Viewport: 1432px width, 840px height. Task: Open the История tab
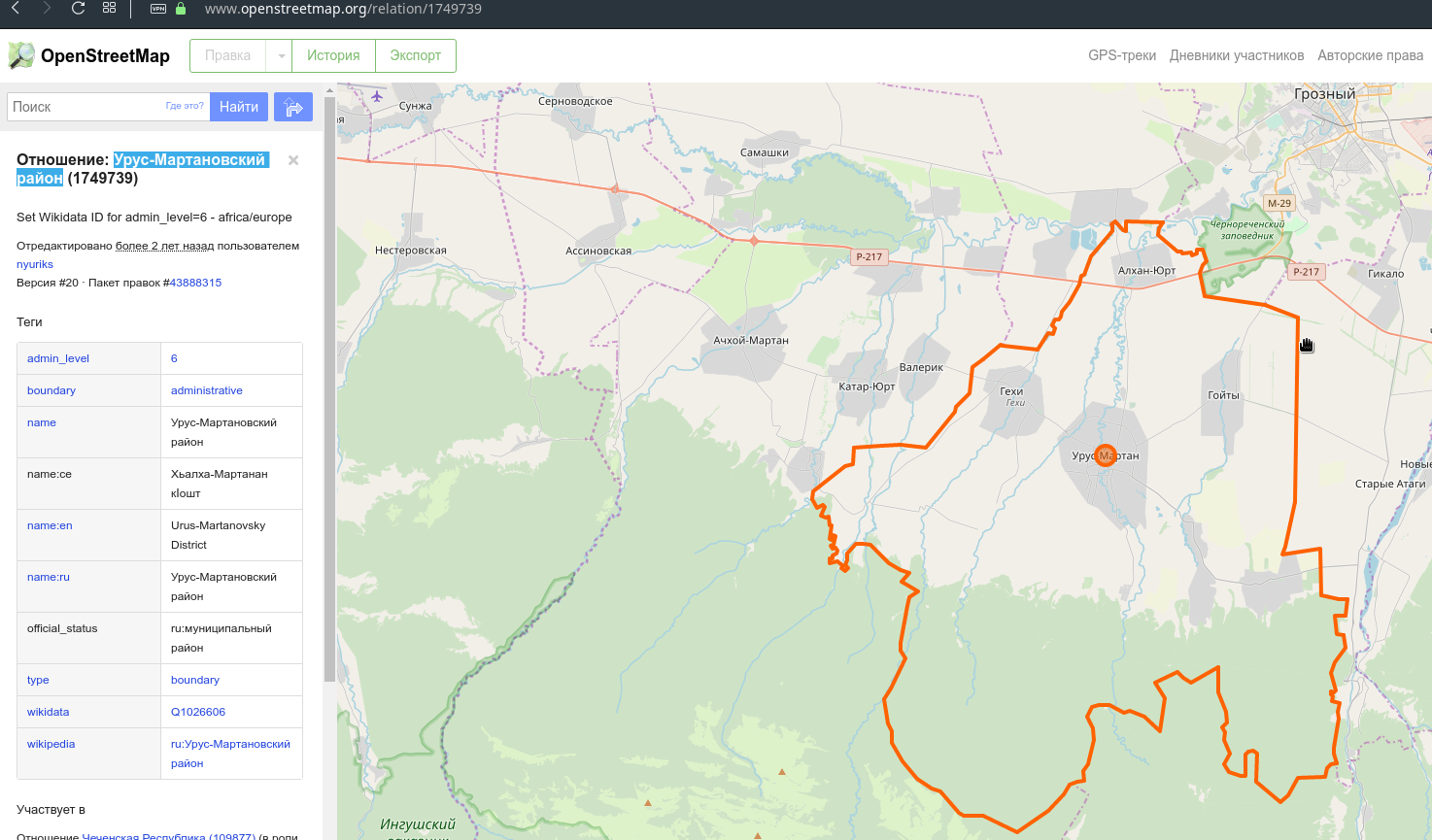click(x=333, y=56)
